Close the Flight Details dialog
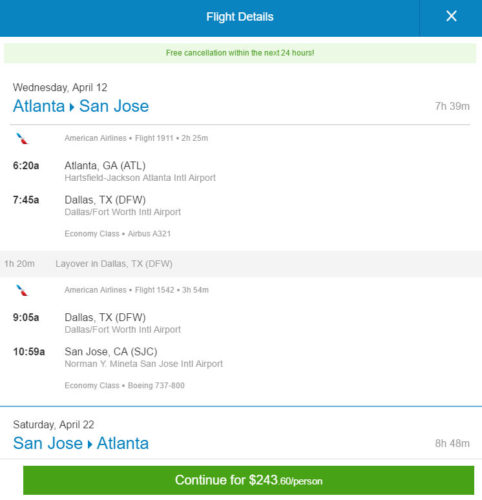The width and height of the screenshot is (482, 500). point(451,16)
